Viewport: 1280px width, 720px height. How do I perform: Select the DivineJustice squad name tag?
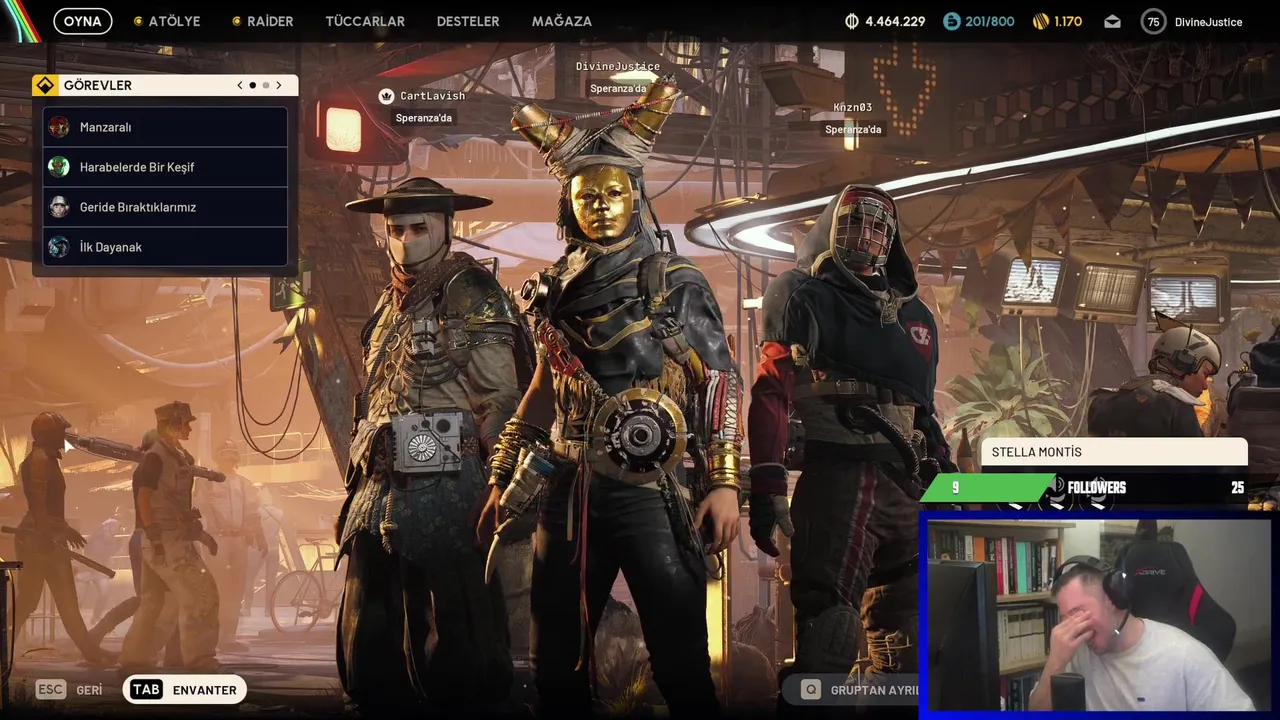[617, 66]
